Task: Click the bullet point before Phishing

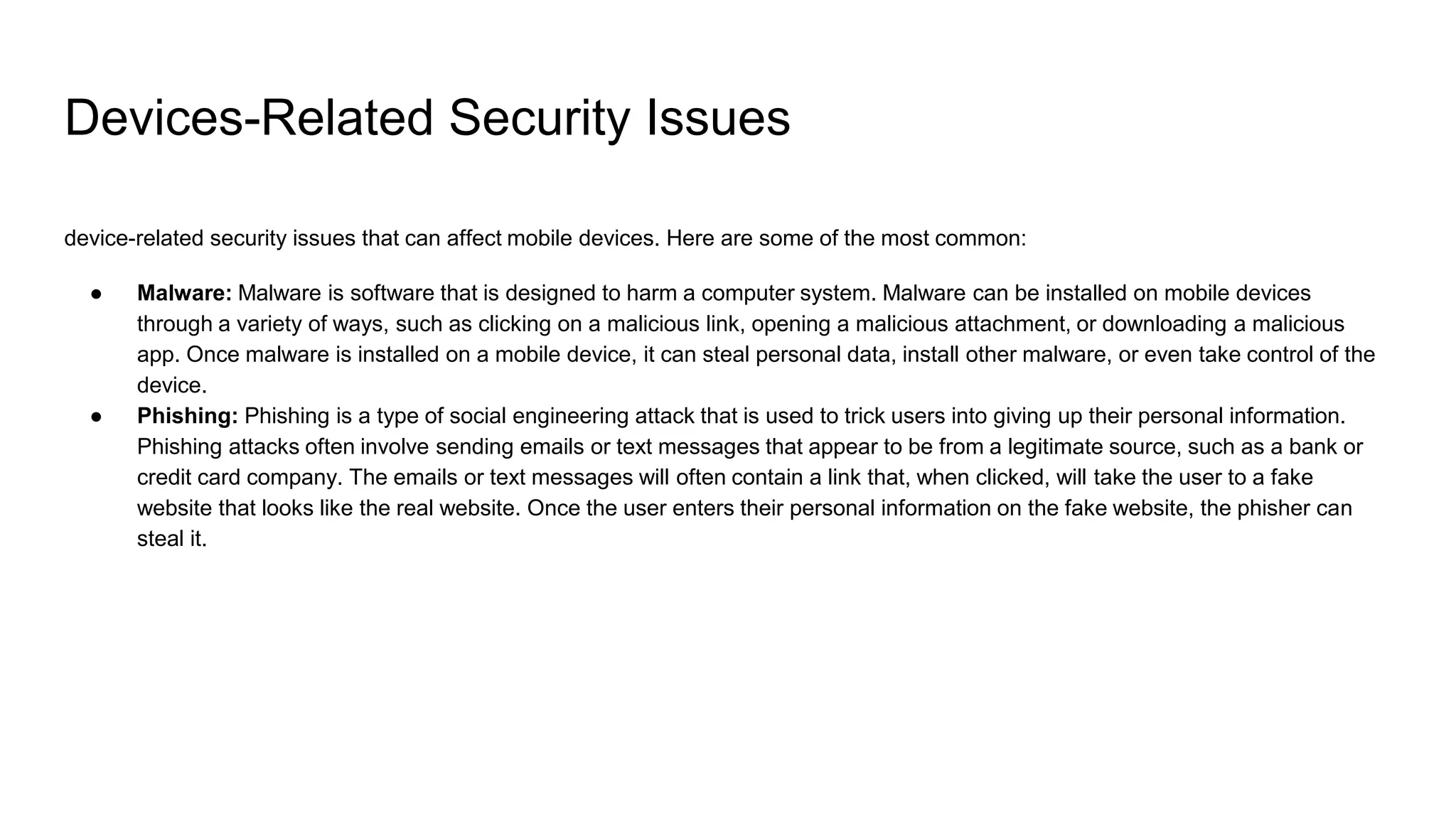Action: [97, 417]
